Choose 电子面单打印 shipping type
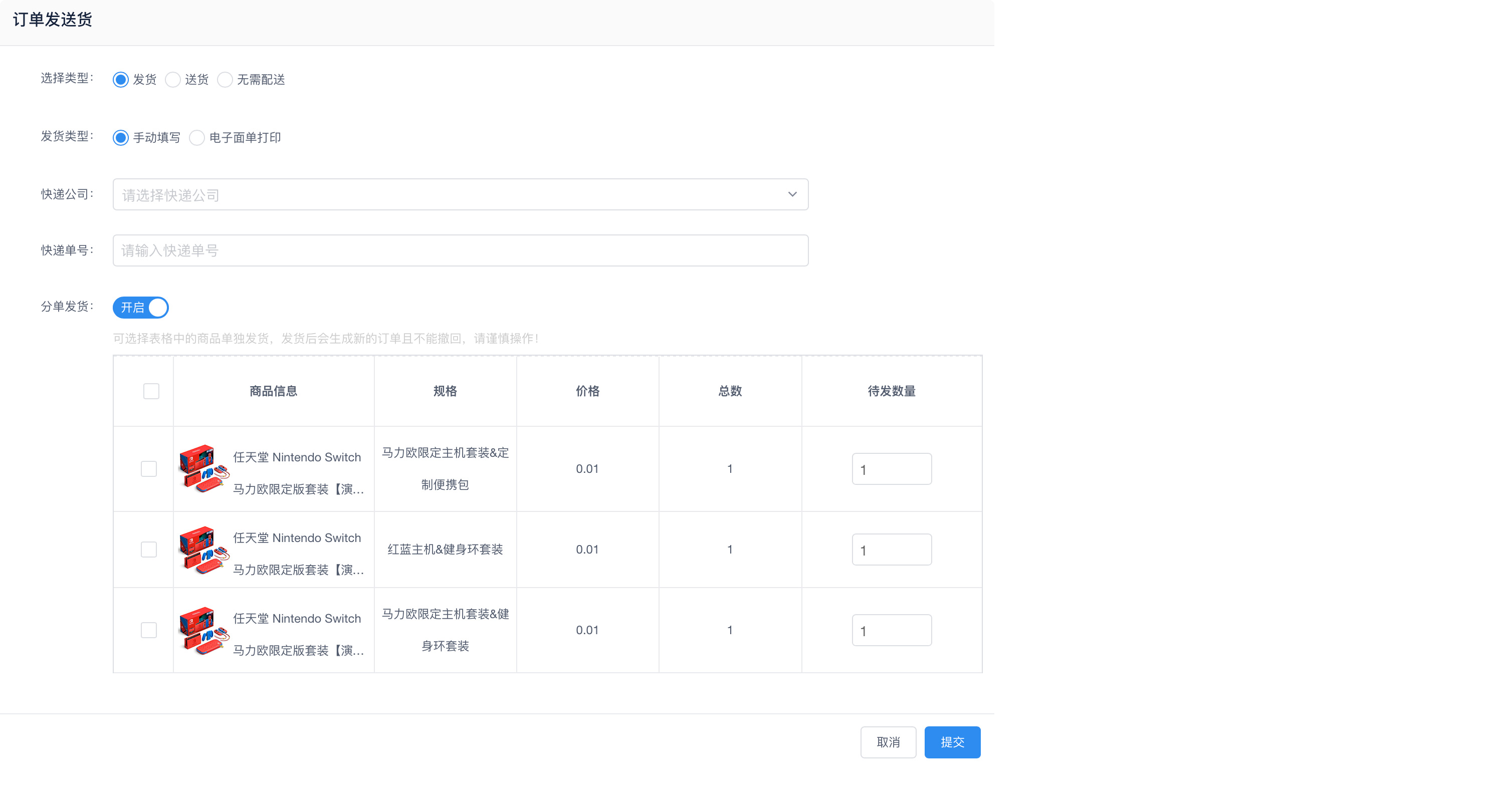The width and height of the screenshot is (1491, 812). tap(197, 137)
